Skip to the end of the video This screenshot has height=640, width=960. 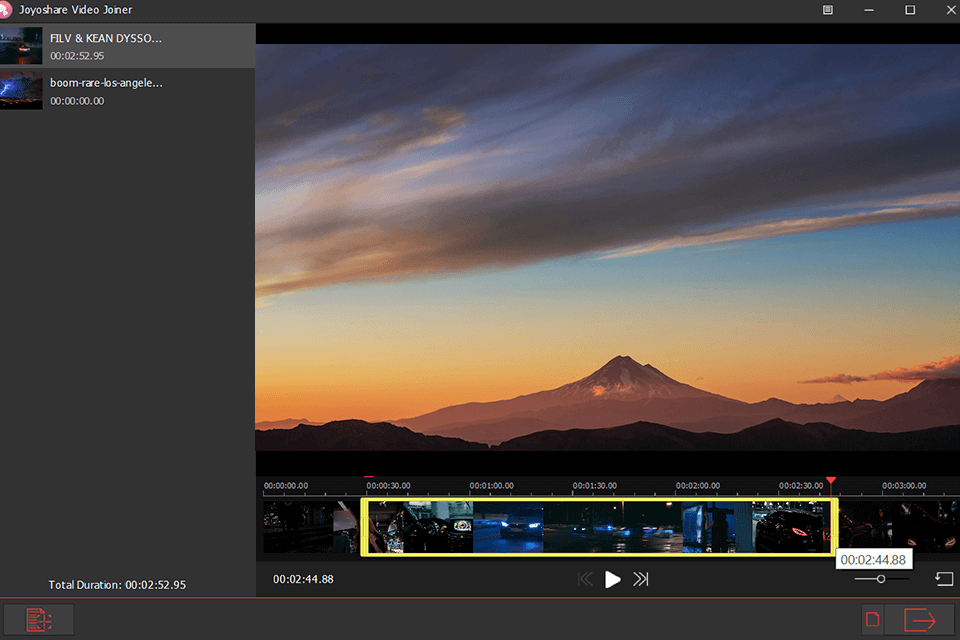[x=640, y=578]
